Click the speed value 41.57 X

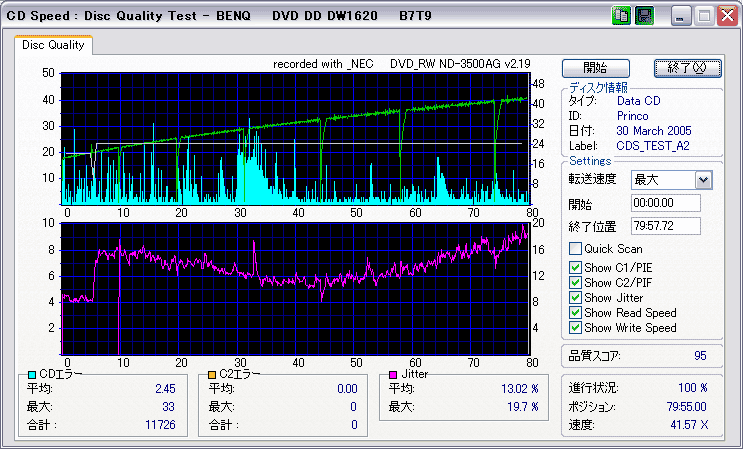[x=689, y=425]
